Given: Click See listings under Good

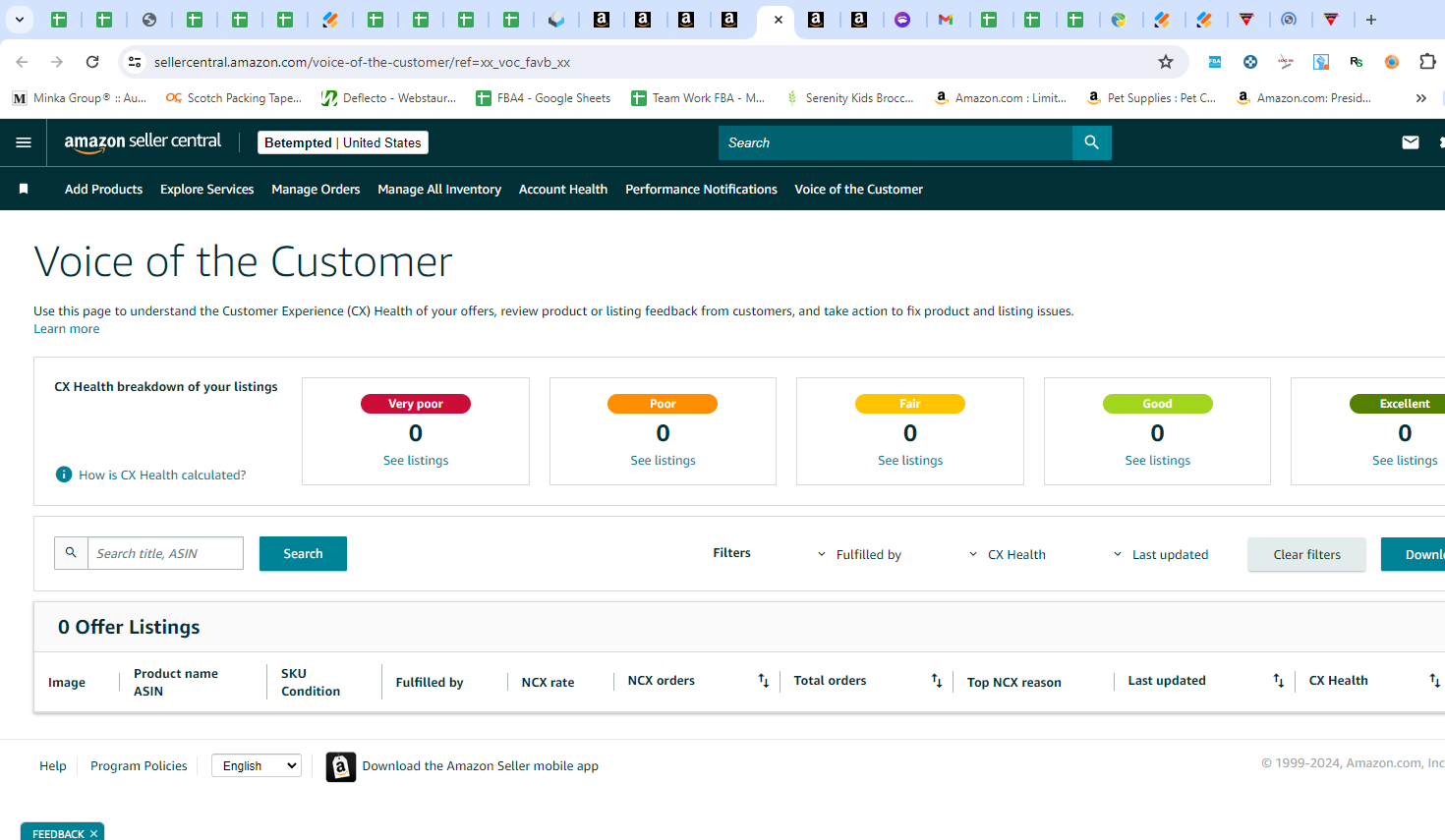Looking at the screenshot, I should [1158, 460].
